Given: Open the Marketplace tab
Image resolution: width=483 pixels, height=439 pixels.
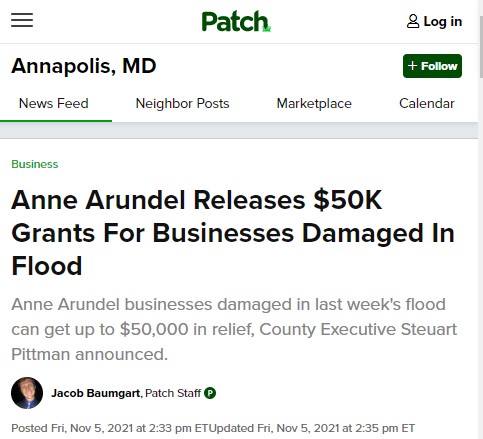Looking at the screenshot, I should pos(314,103).
